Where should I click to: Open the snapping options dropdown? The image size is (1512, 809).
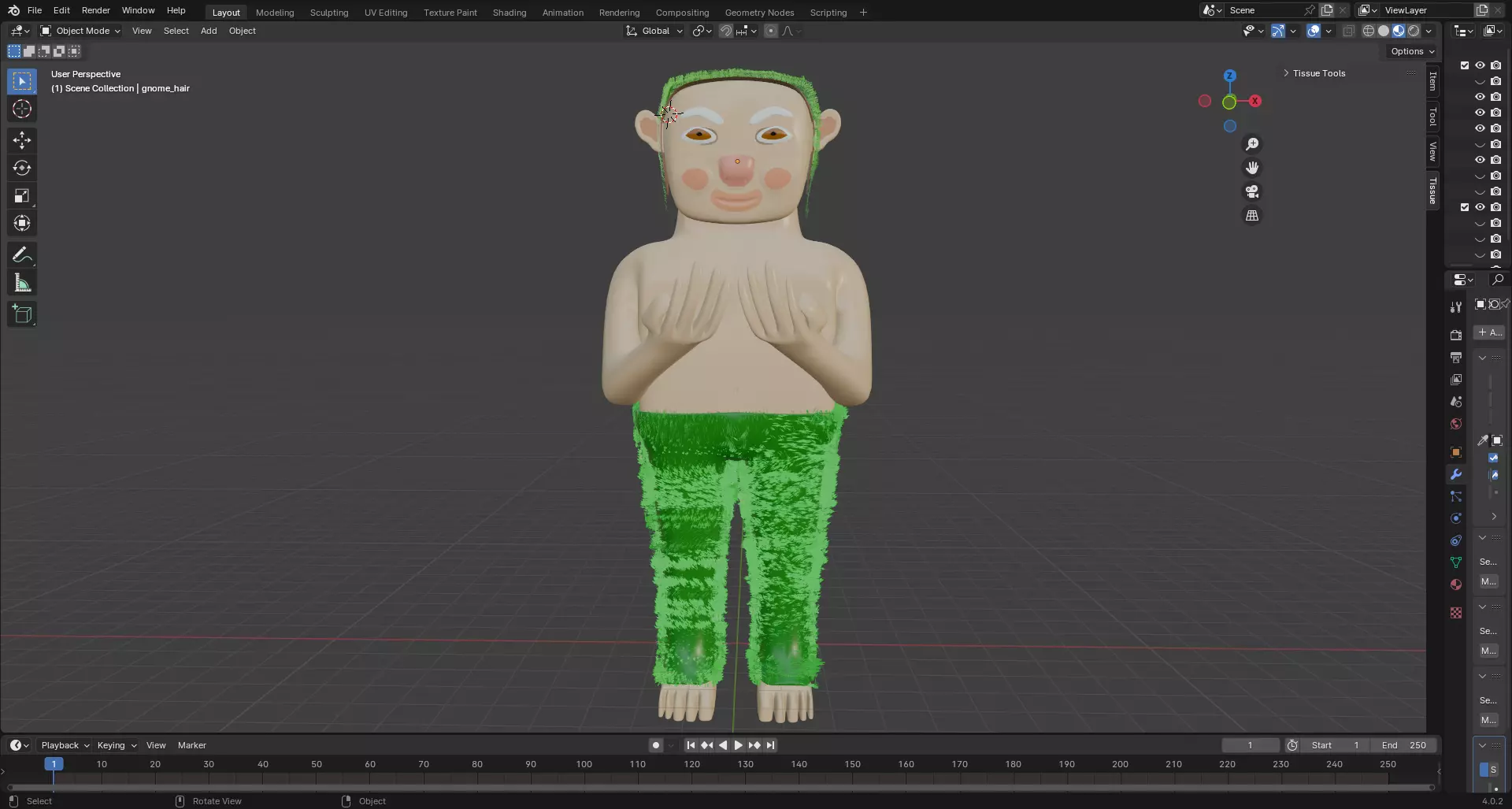coord(747,31)
